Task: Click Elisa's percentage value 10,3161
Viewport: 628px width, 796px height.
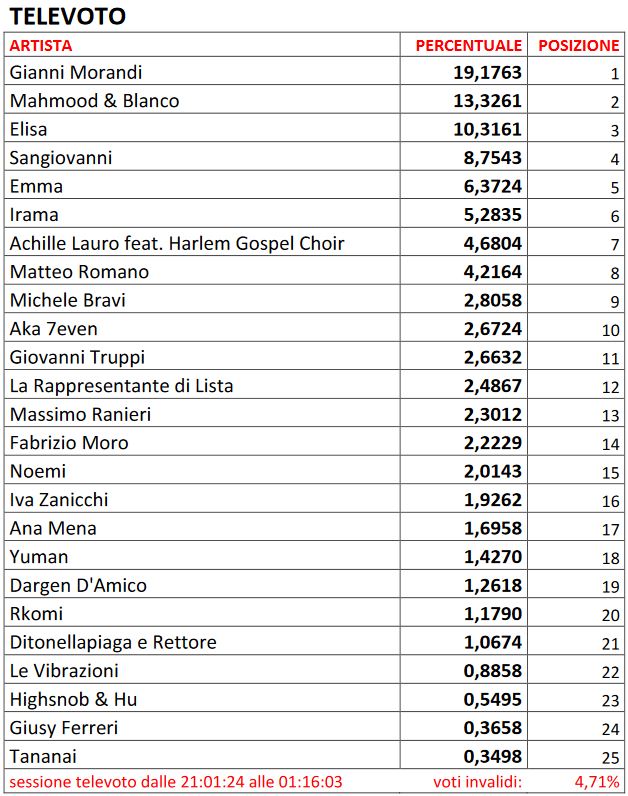Action: (x=487, y=129)
